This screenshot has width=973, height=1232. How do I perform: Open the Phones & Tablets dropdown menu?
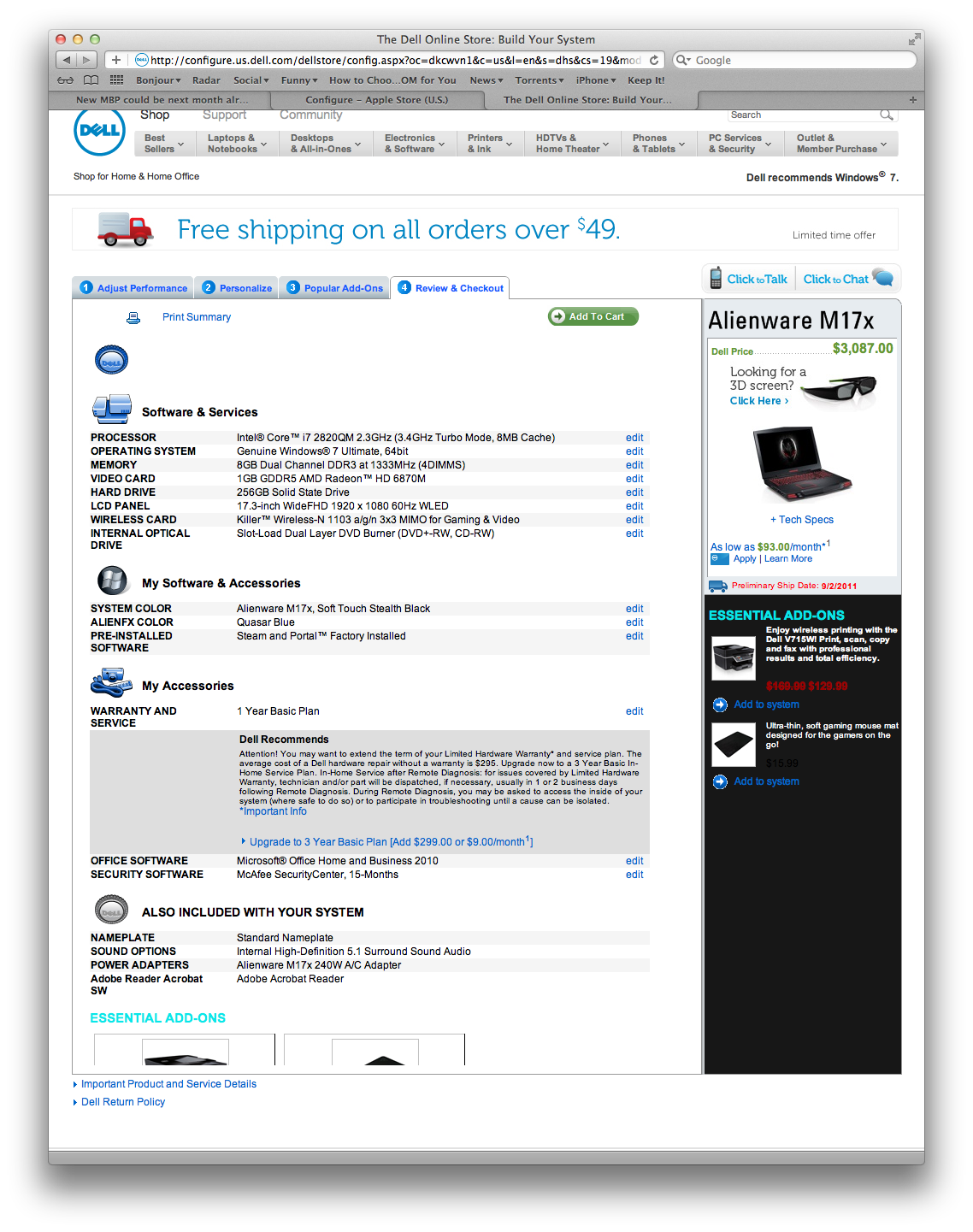pyautogui.click(x=658, y=144)
